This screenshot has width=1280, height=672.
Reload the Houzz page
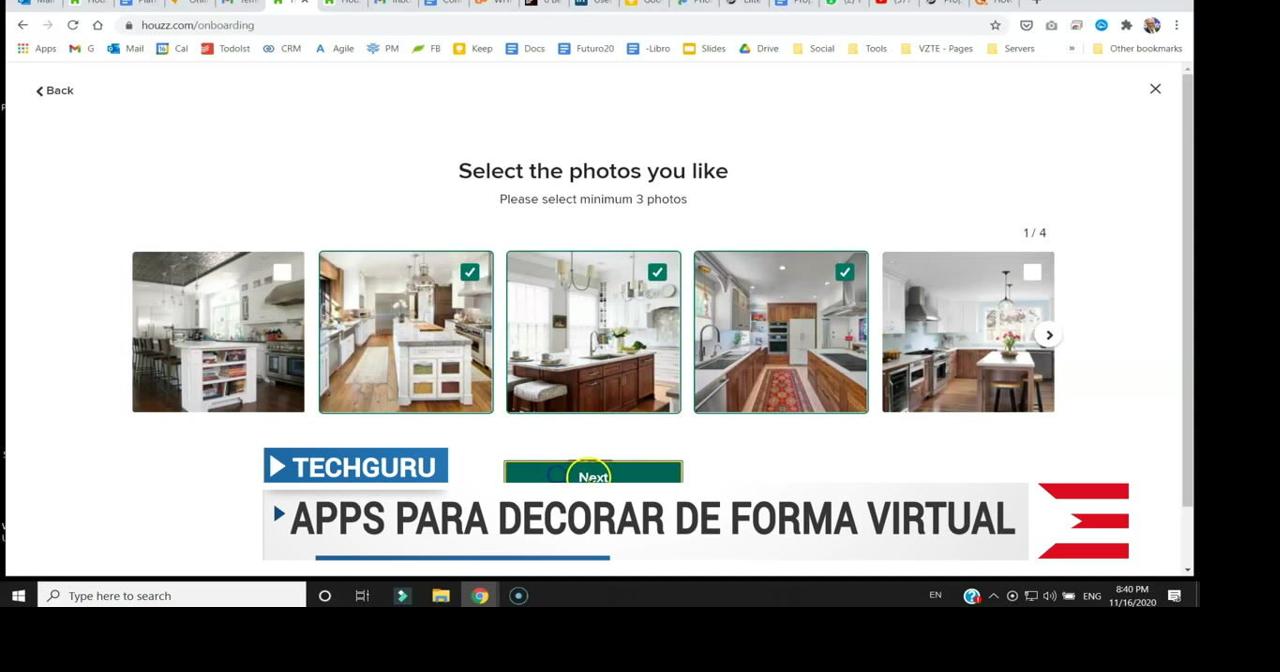(71, 25)
